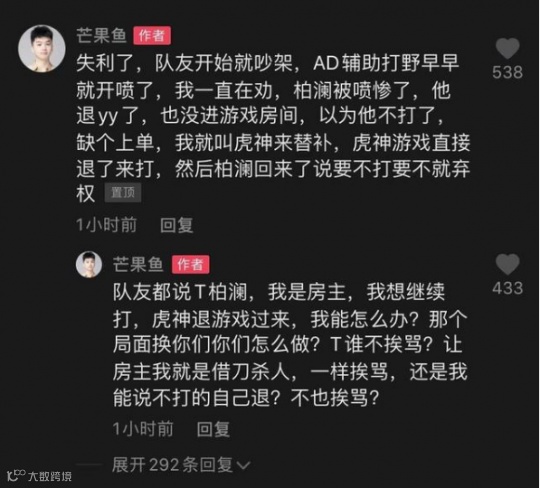The width and height of the screenshot is (540, 488).
Task: Click the 1小时前 timestamp under the nested reply
Action: [x=143, y=429]
